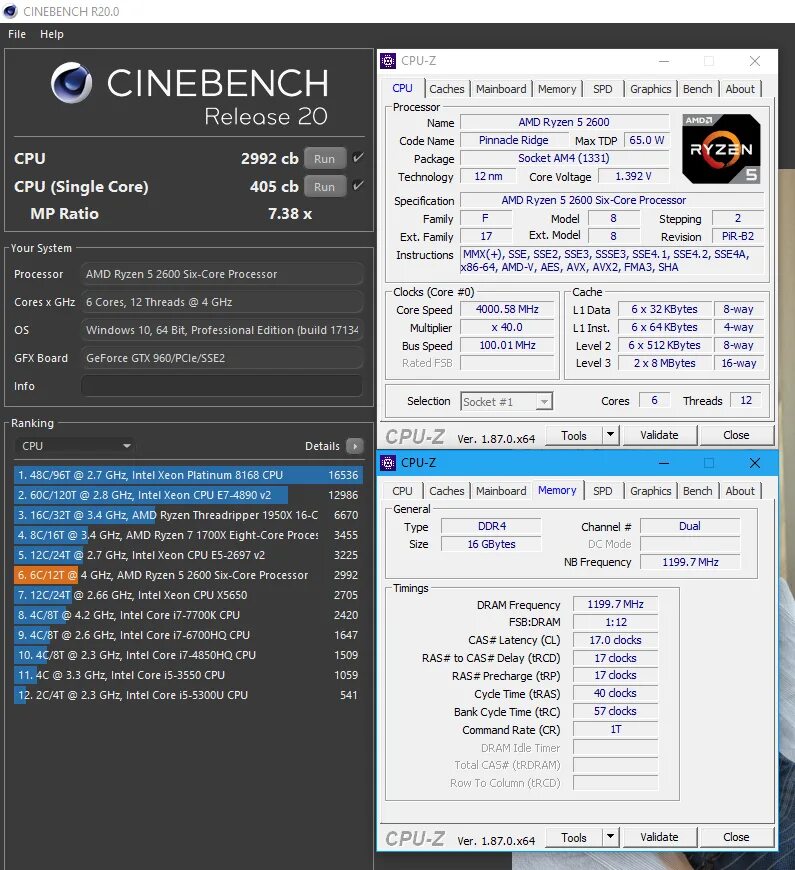Screen dimensions: 795x870
Task: Select Threadripper 1950X ranking entry
Action: 188,515
